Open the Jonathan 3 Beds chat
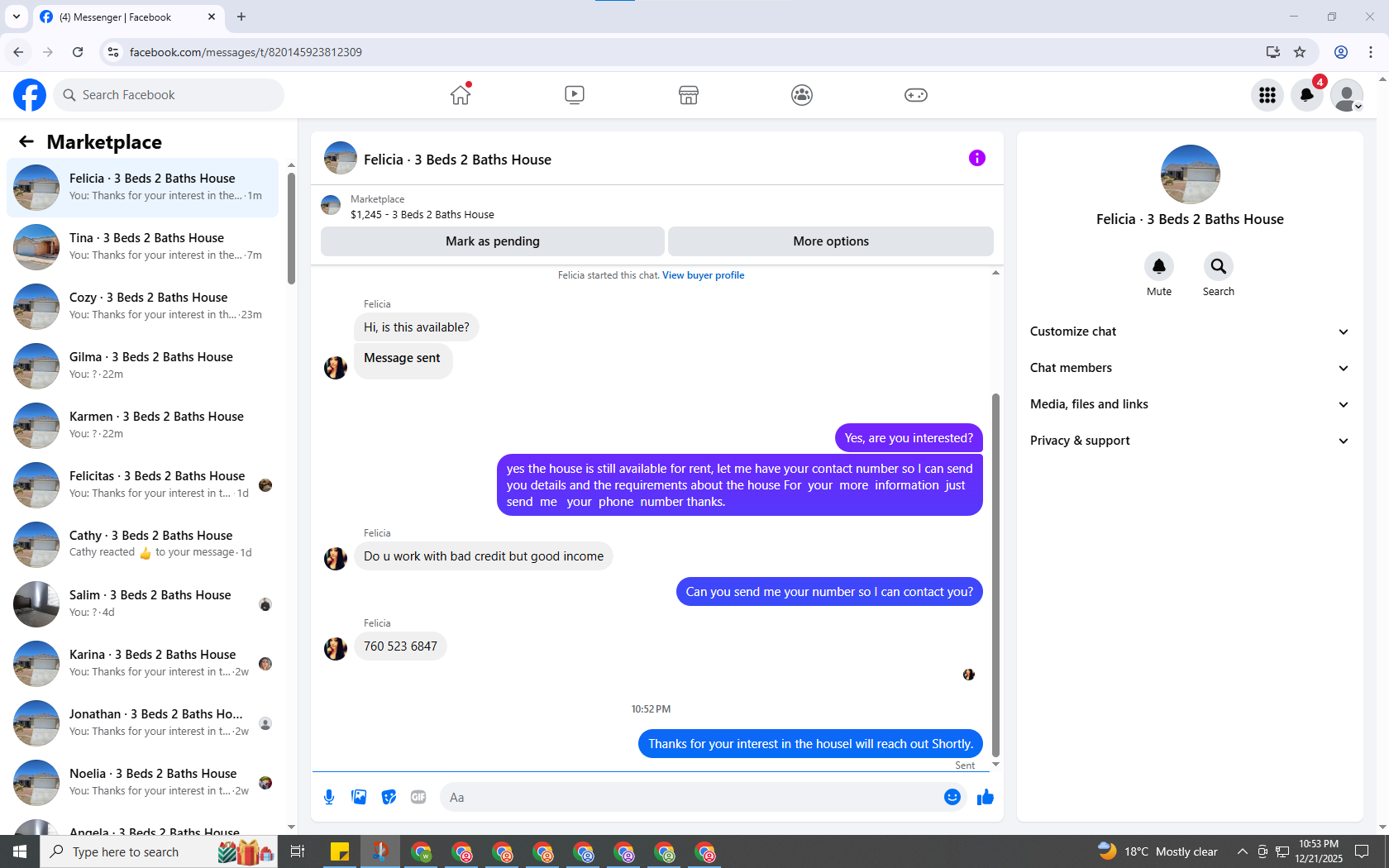 point(142,723)
